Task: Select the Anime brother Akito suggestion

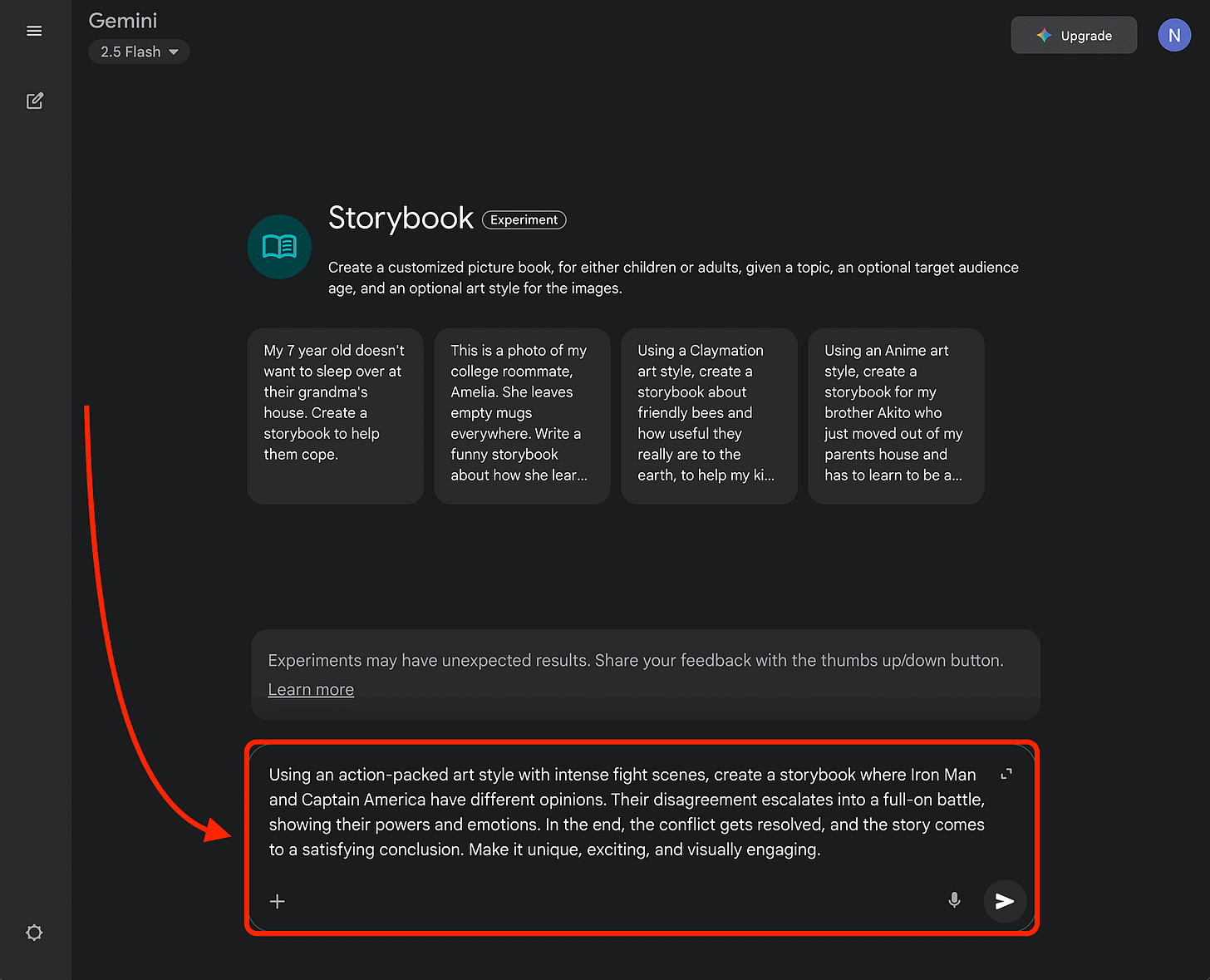Action: pyautogui.click(x=897, y=416)
